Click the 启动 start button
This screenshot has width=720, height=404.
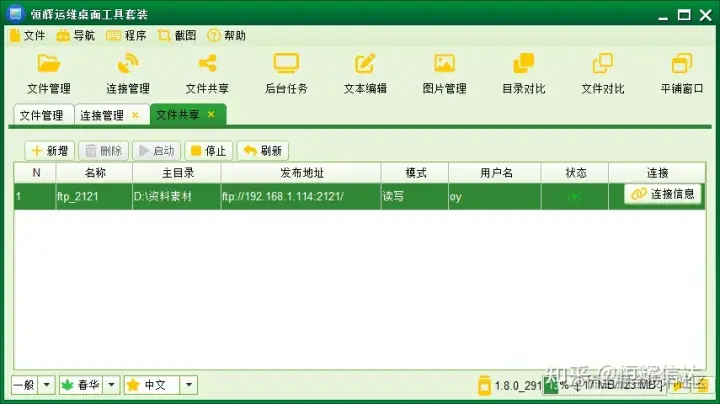tap(157, 151)
